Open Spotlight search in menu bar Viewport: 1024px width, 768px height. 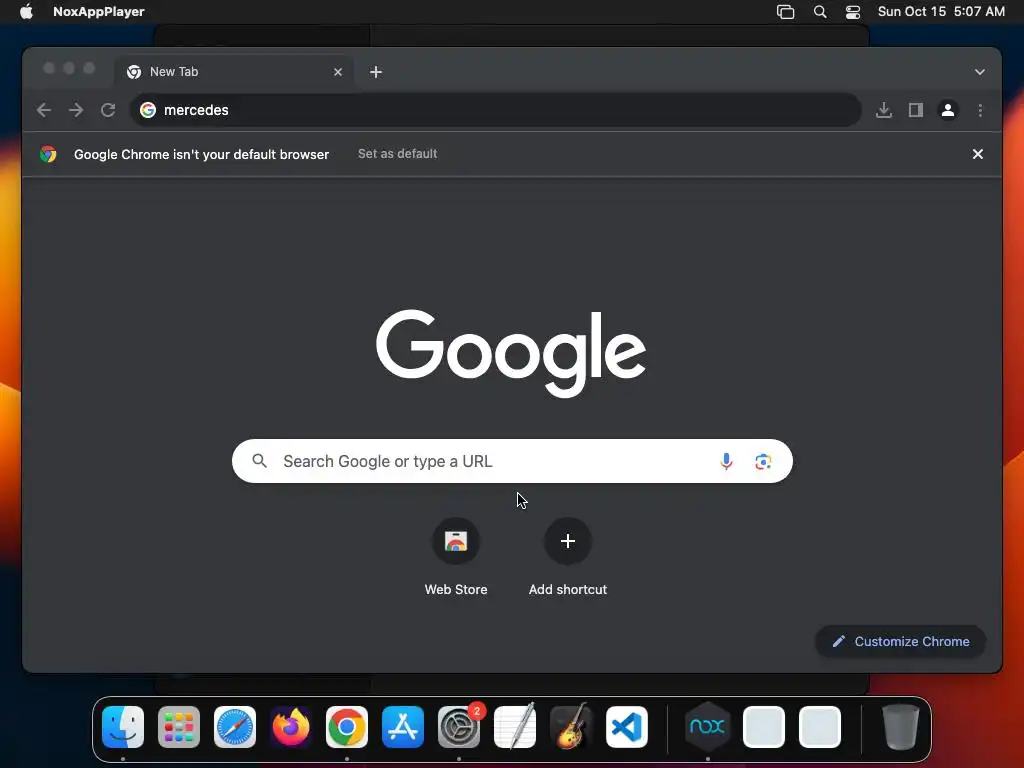820,12
